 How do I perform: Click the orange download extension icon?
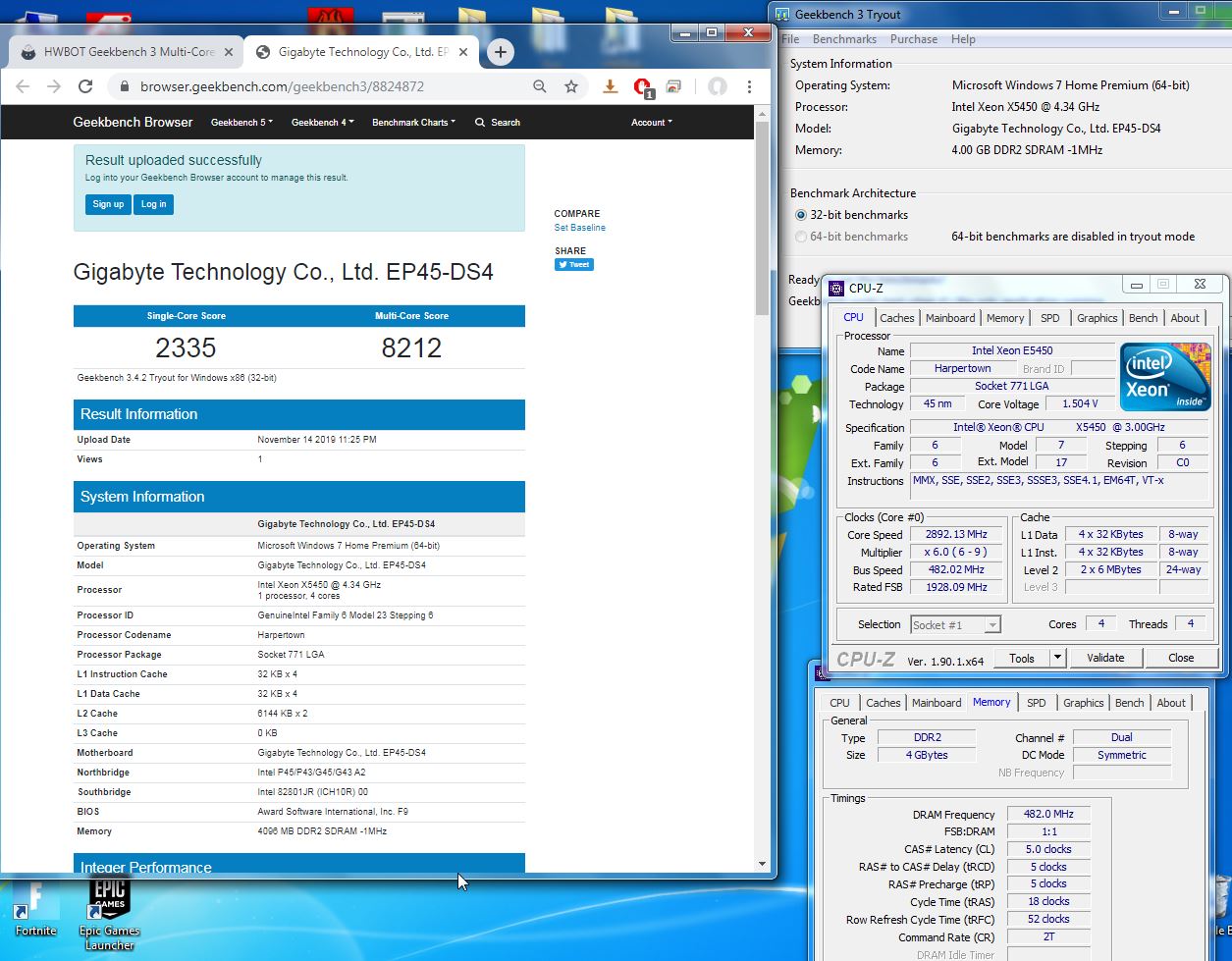point(610,86)
